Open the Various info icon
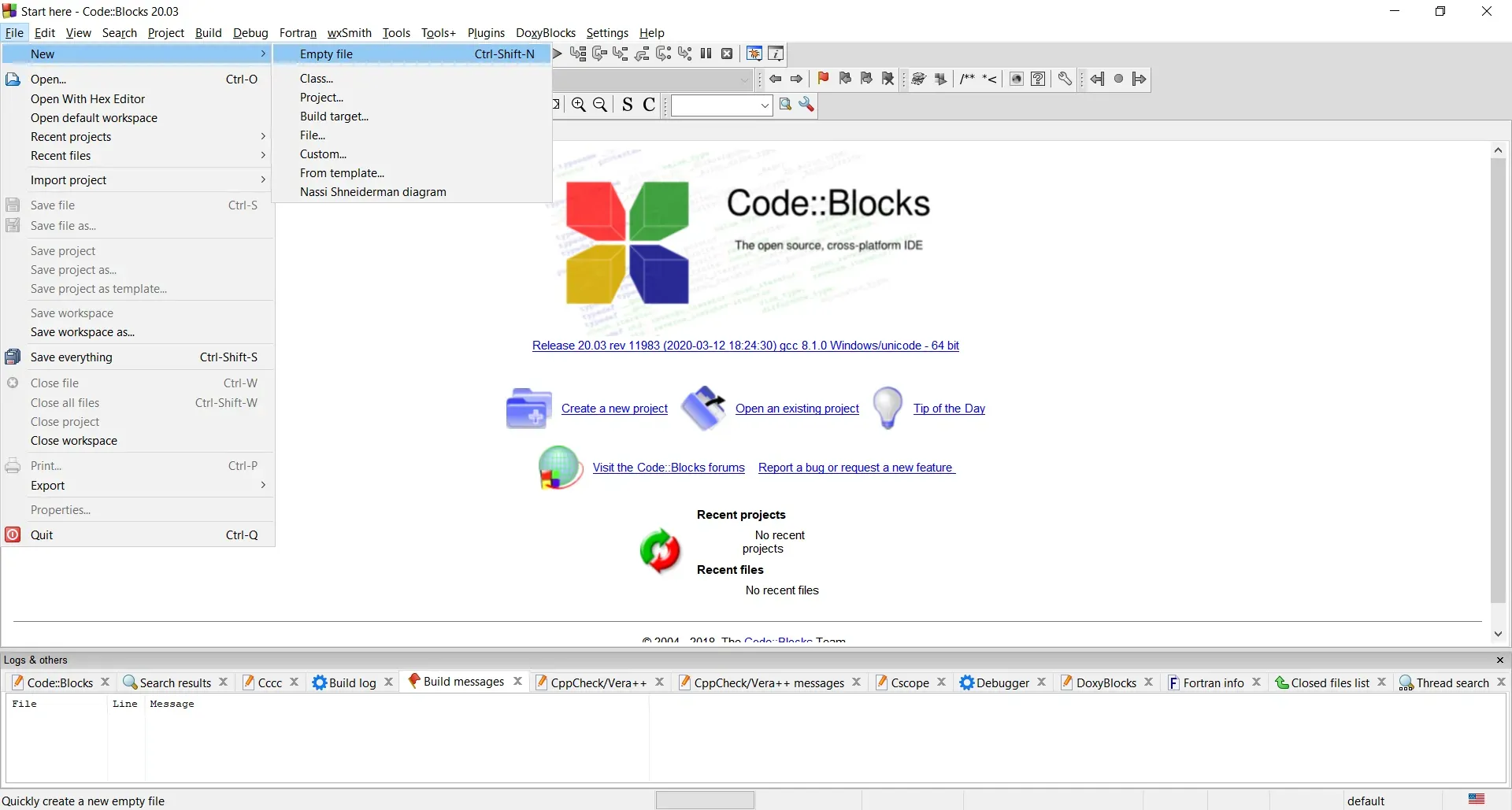Viewport: 1512px width, 810px height. 776,54
